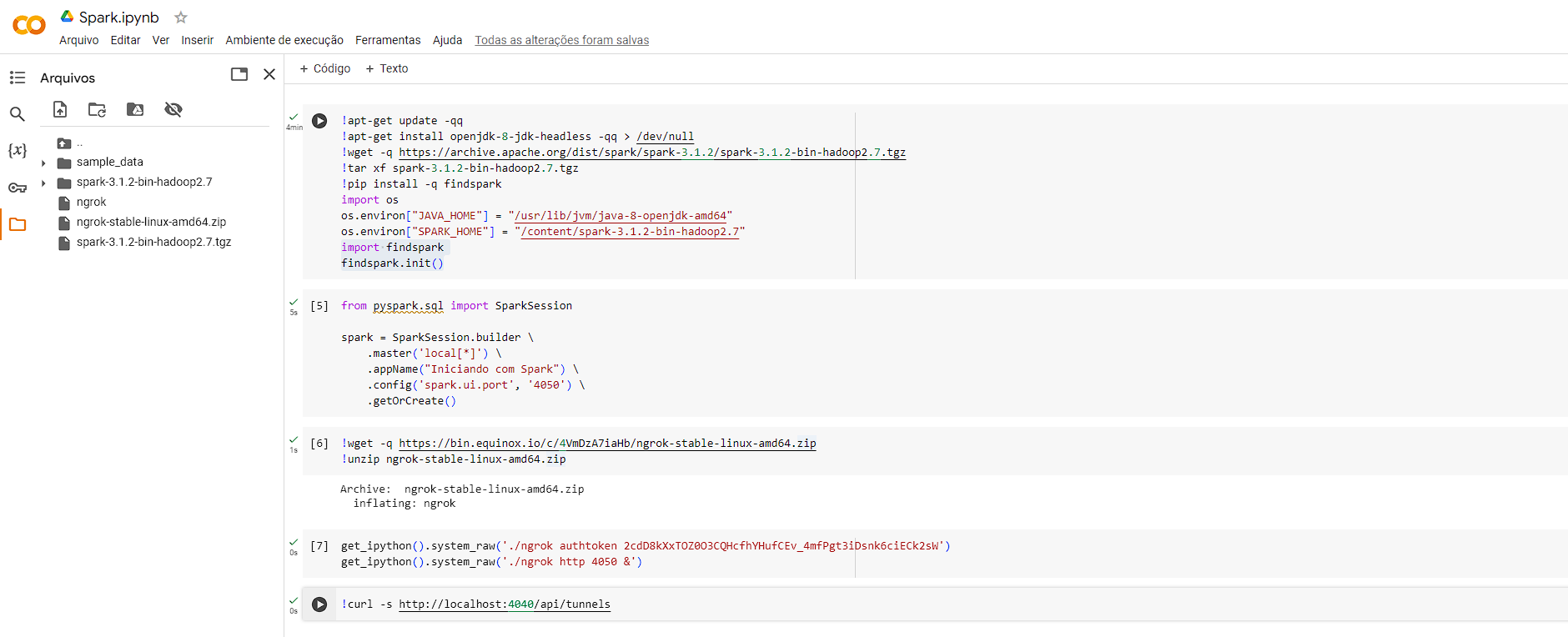The image size is (1568, 637).
Task: Click cell [7] execution counter
Action: (319, 546)
